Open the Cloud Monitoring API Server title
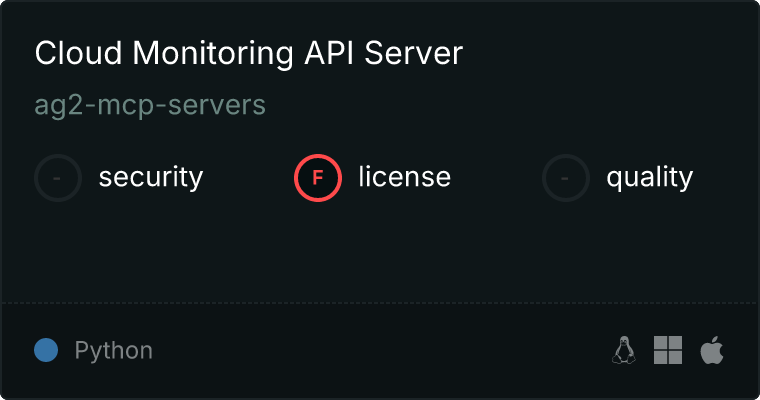Viewport: 760px width, 400px height. [x=248, y=54]
